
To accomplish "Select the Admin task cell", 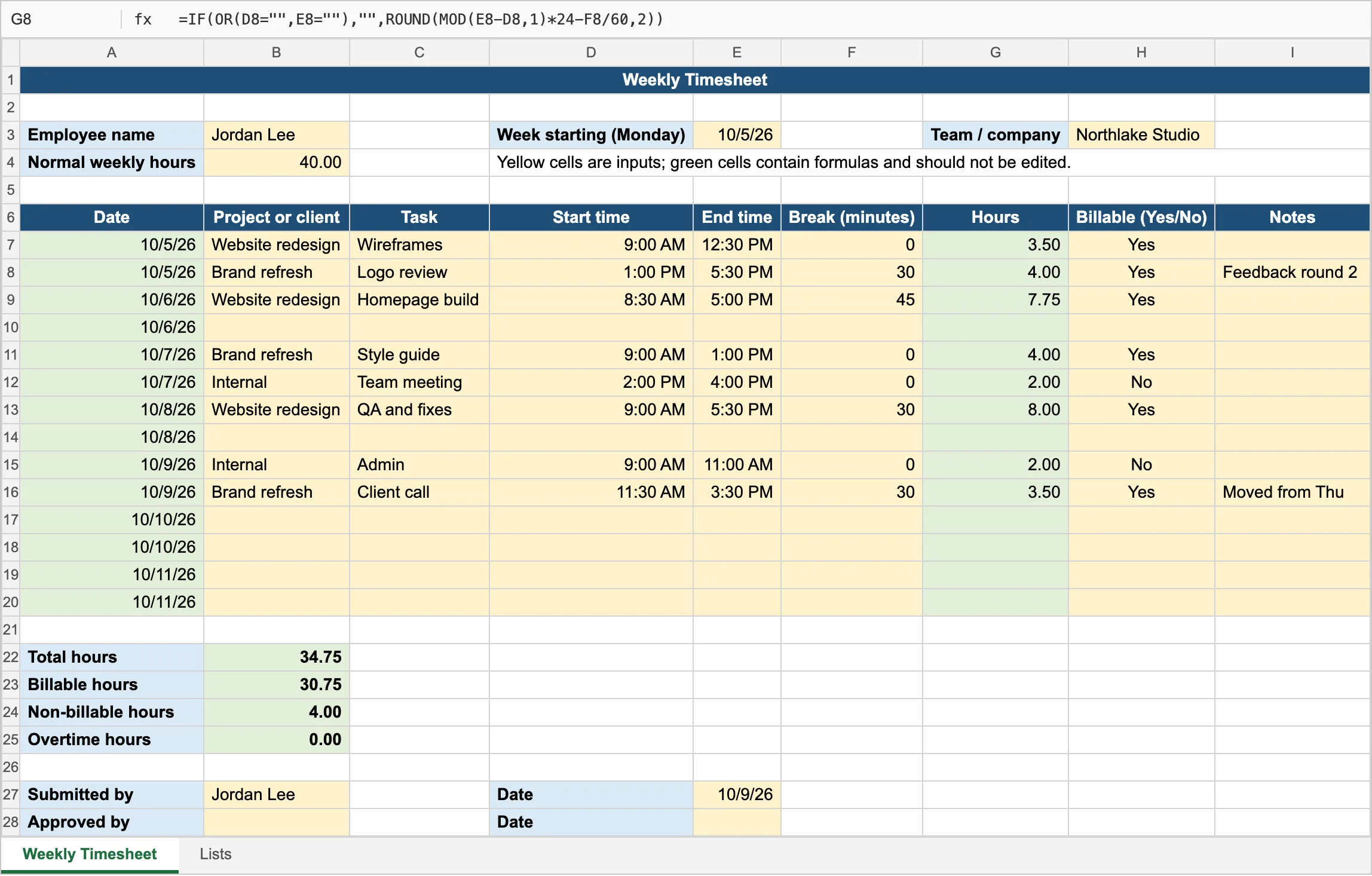I will pyautogui.click(x=419, y=465).
